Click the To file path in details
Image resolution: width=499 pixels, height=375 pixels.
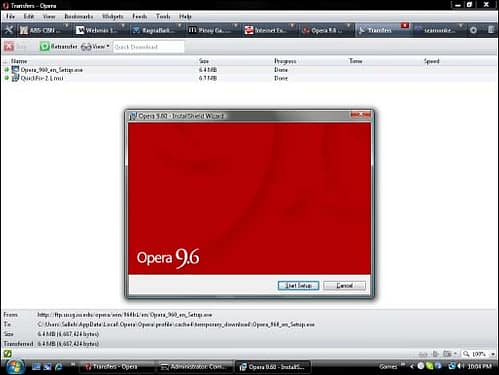(x=176, y=324)
